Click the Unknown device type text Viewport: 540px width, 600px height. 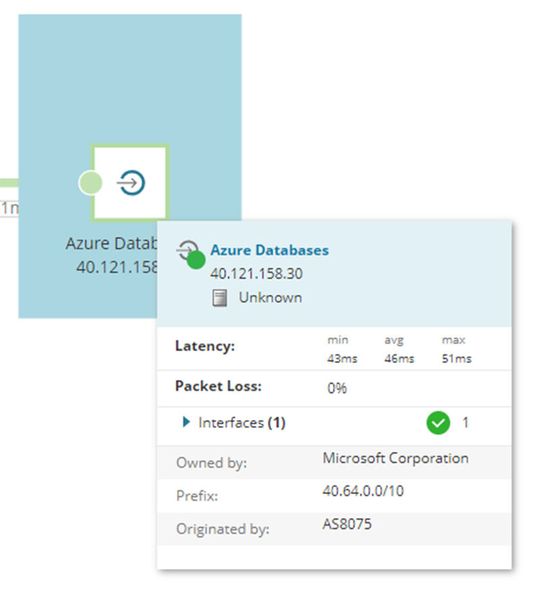click(x=270, y=298)
